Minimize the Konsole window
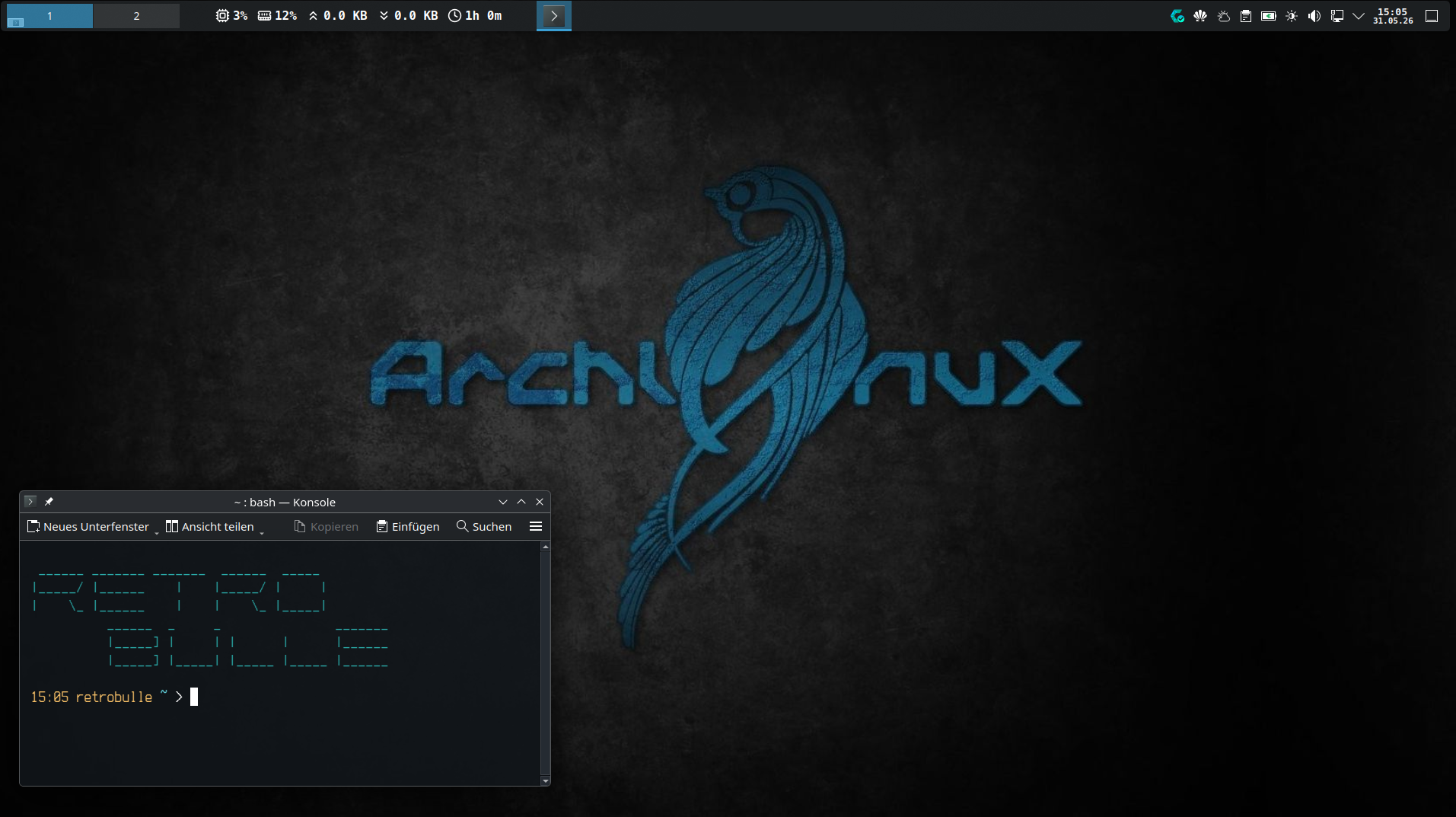The image size is (1456, 817). 503,502
